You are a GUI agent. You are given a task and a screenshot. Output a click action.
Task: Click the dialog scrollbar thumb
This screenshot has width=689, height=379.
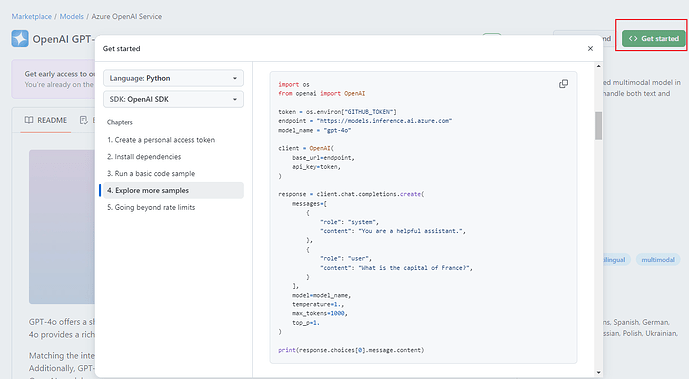[598, 126]
